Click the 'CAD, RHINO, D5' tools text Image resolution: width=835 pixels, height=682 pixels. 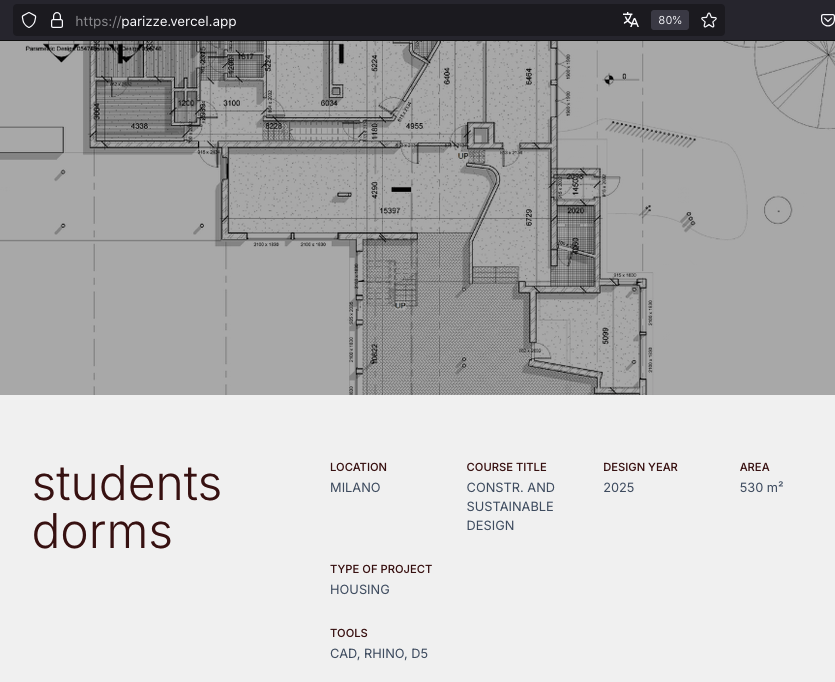pyautogui.click(x=378, y=653)
